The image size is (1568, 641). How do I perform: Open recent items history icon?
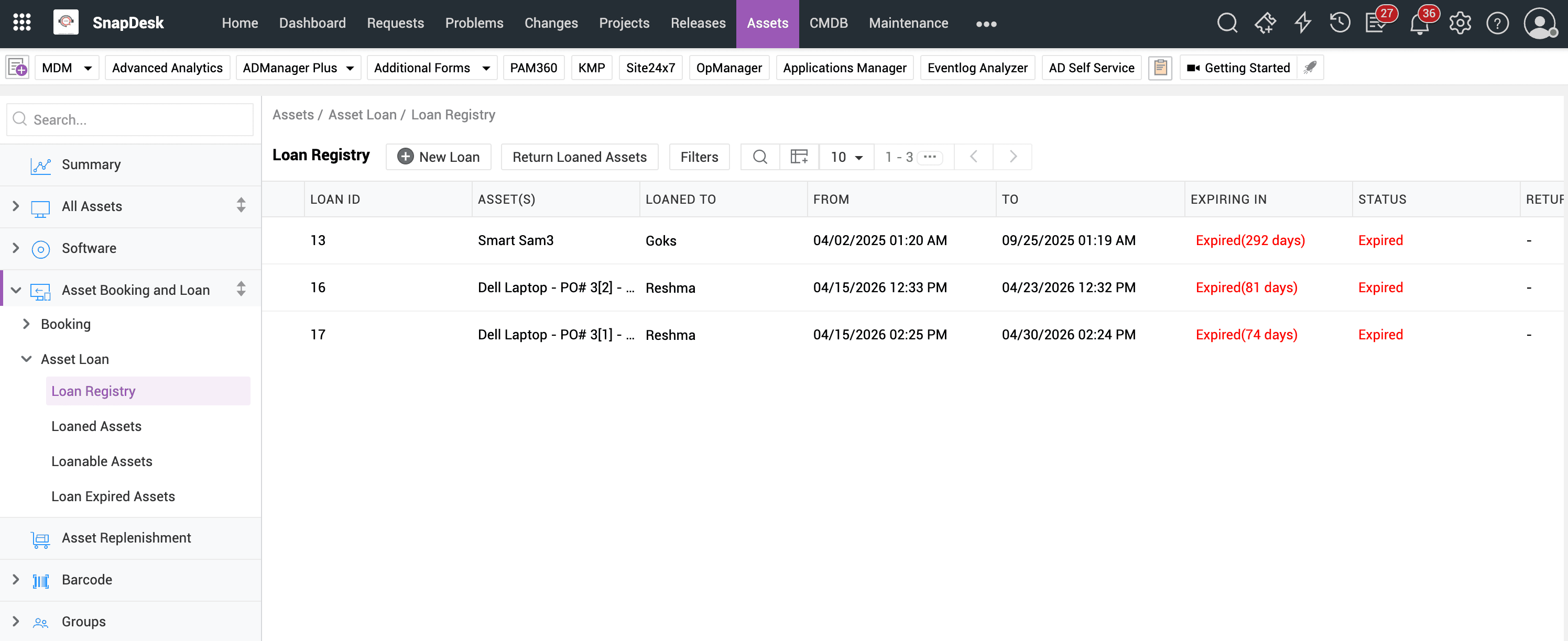point(1340,23)
